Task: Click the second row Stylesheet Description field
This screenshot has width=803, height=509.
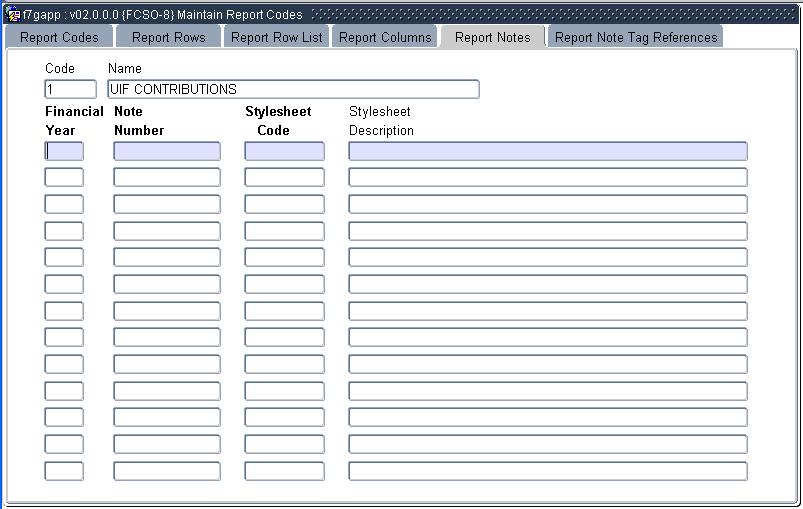Action: (547, 178)
